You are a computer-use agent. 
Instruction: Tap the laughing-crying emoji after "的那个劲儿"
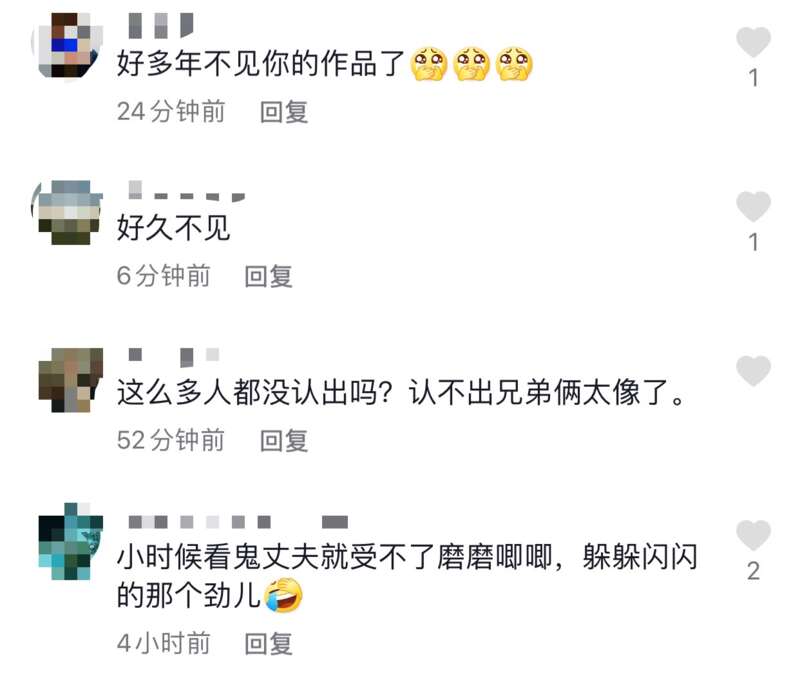click(283, 595)
